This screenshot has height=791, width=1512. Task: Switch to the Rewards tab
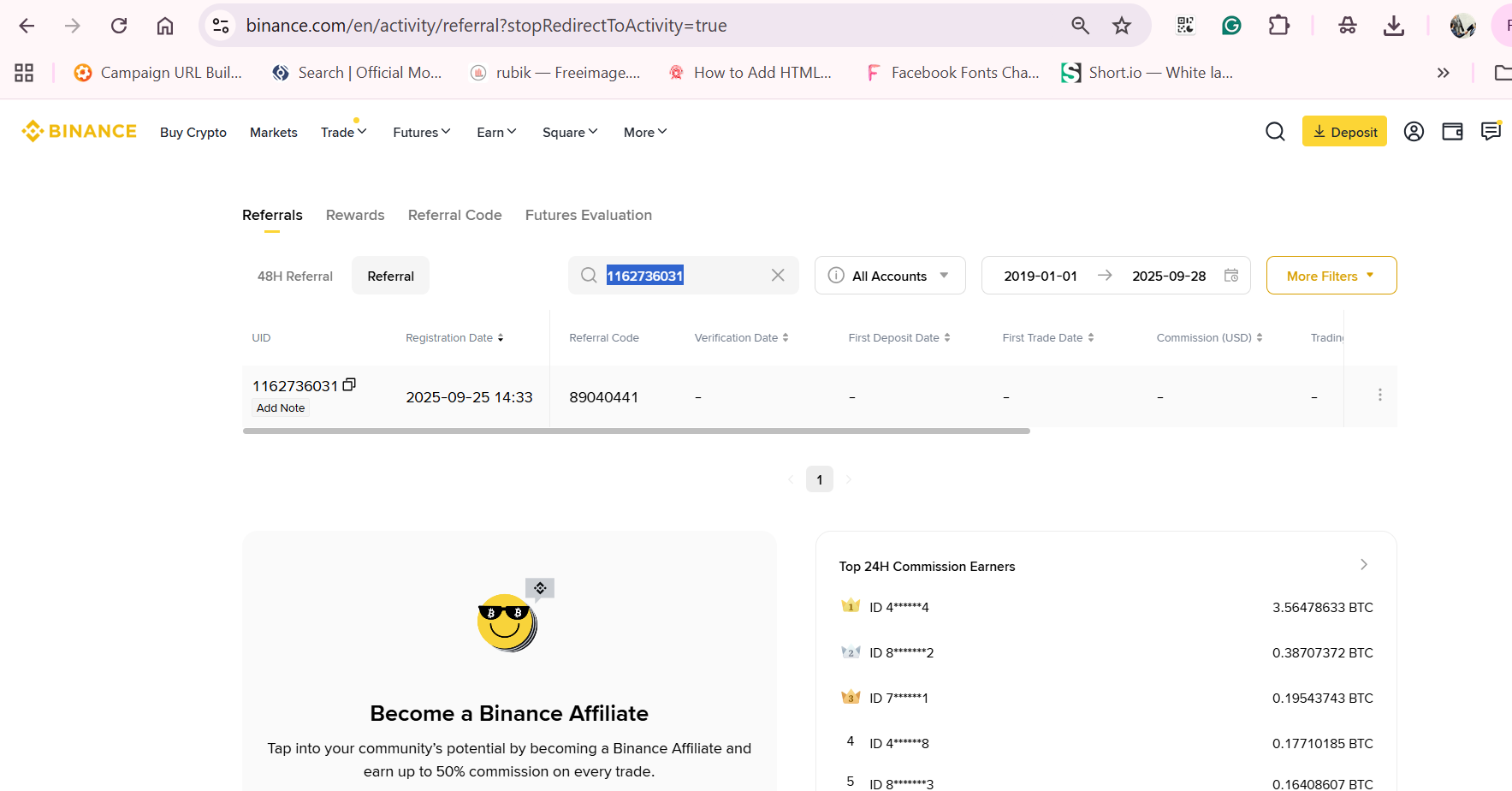coord(355,216)
